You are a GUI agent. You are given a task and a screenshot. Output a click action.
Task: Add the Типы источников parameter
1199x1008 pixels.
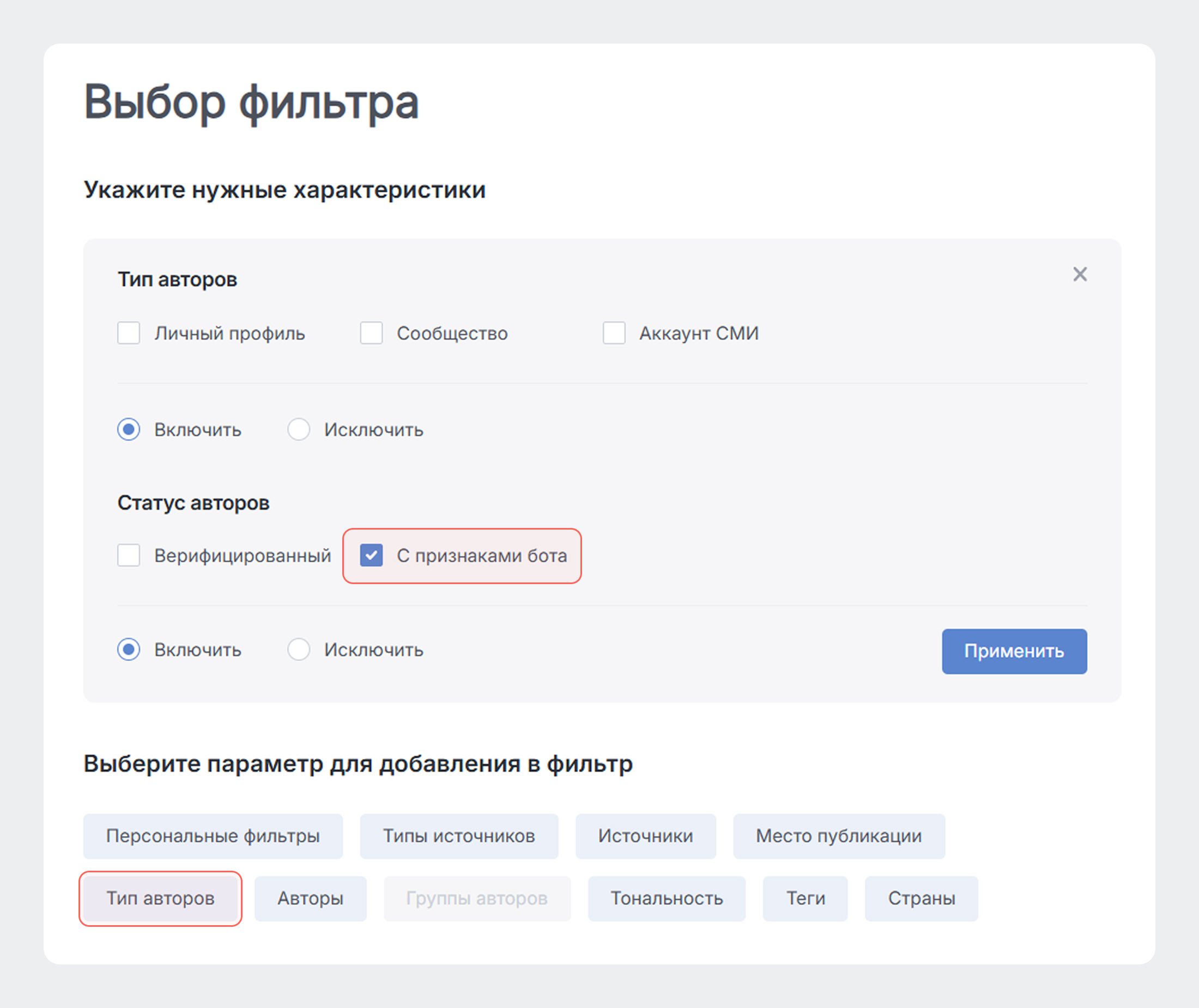click(458, 835)
